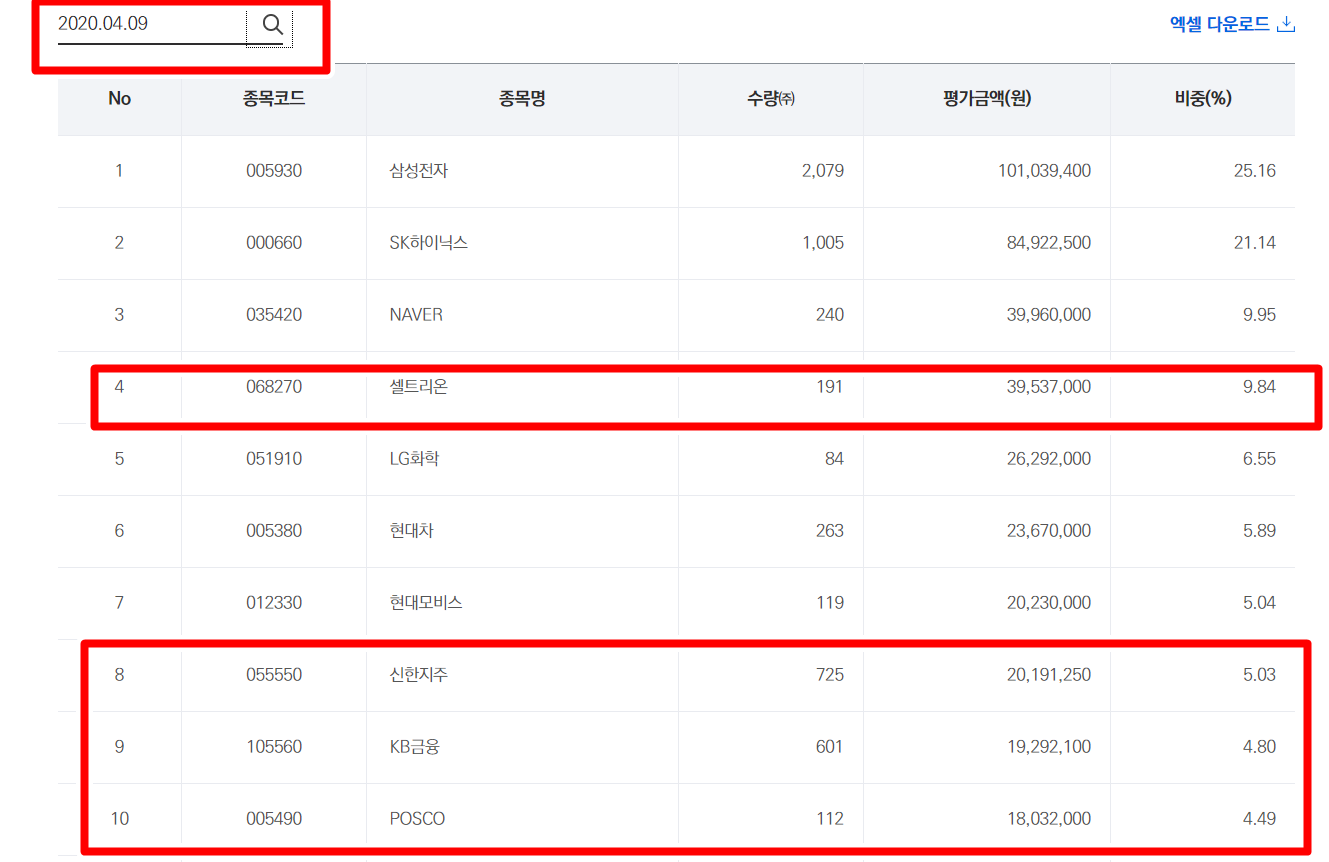The height and width of the screenshot is (862, 1329).
Task: Click weight value 21.14
Action: click(1255, 243)
